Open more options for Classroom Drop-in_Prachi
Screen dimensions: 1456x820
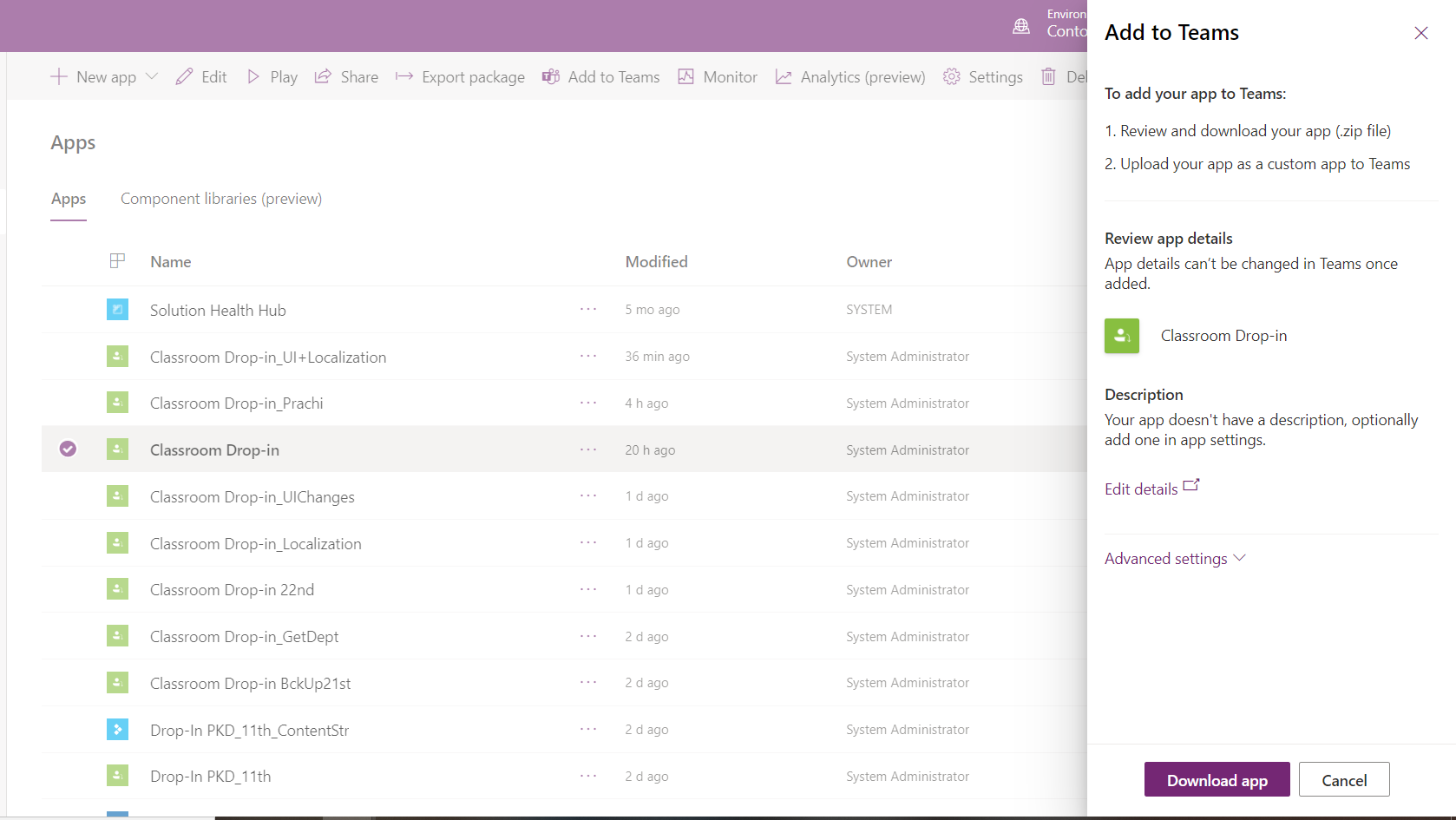click(x=588, y=403)
